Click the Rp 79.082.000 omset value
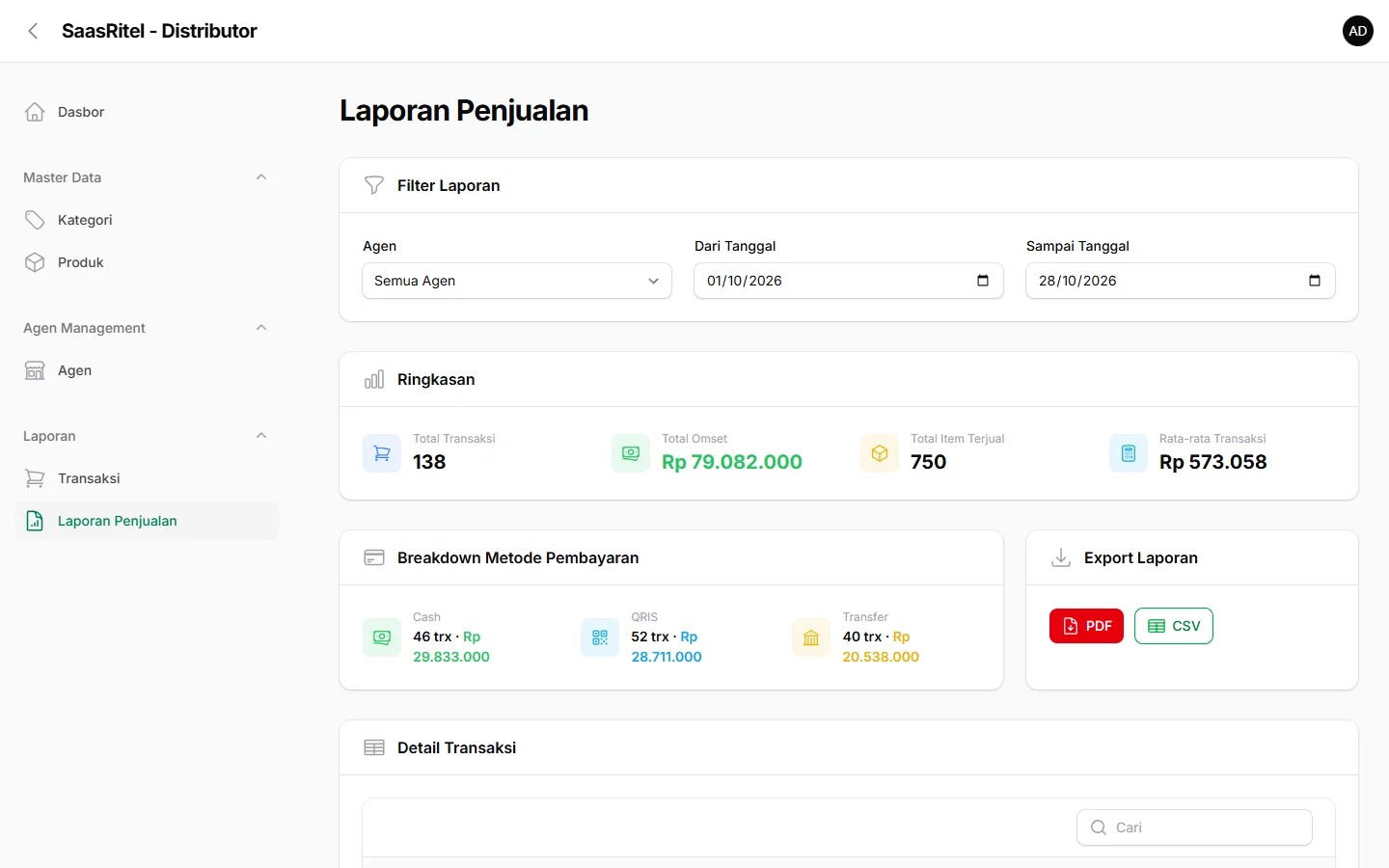1389x868 pixels. (x=732, y=462)
